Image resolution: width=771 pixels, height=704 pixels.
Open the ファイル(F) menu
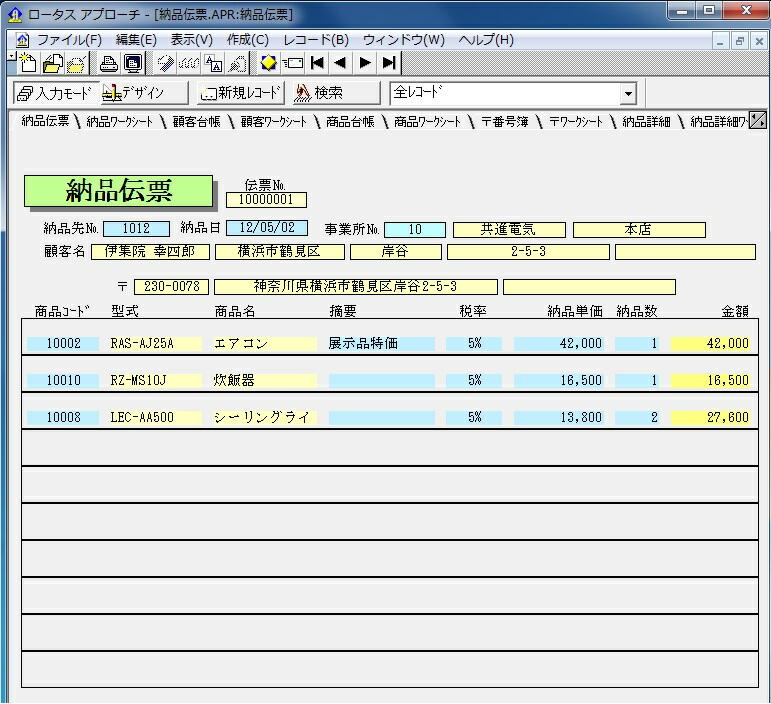tap(69, 40)
